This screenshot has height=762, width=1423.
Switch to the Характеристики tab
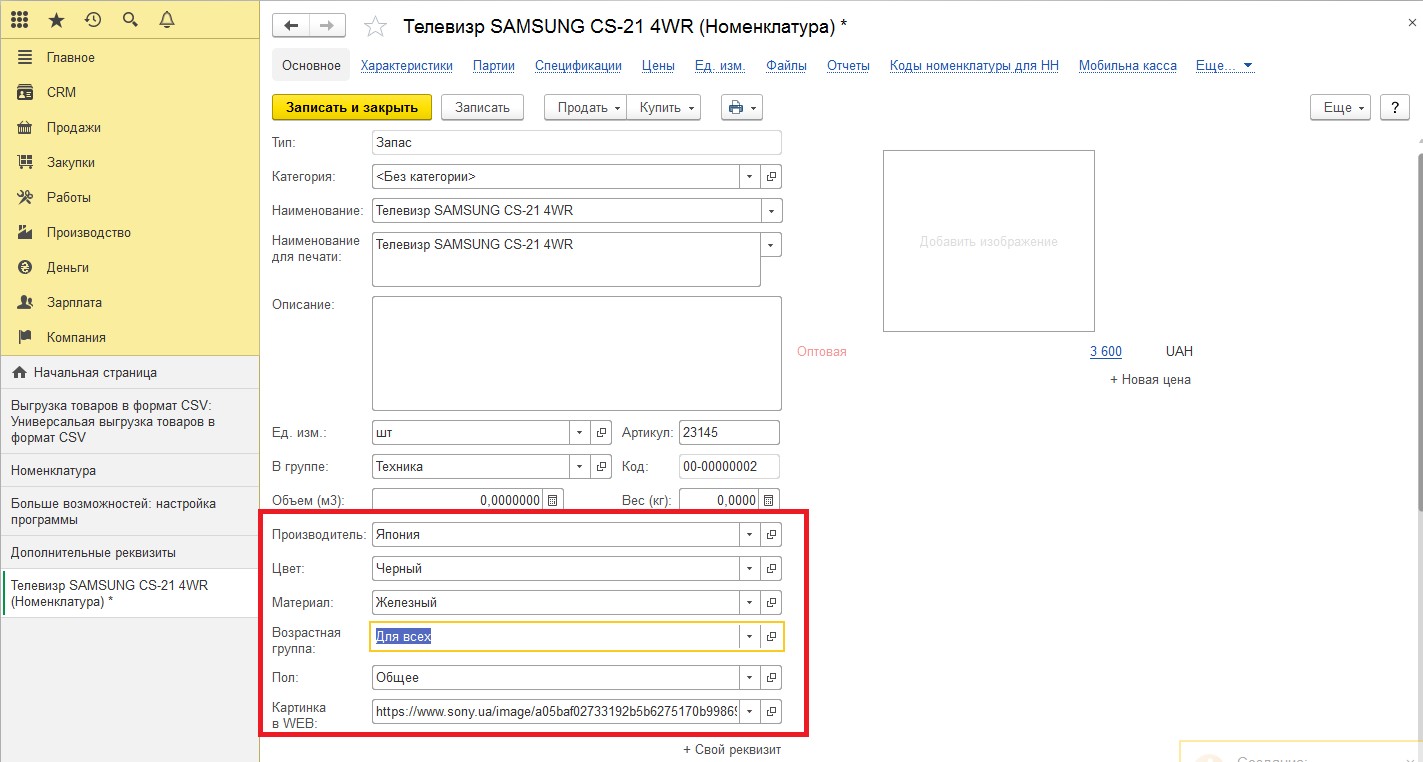(406, 66)
